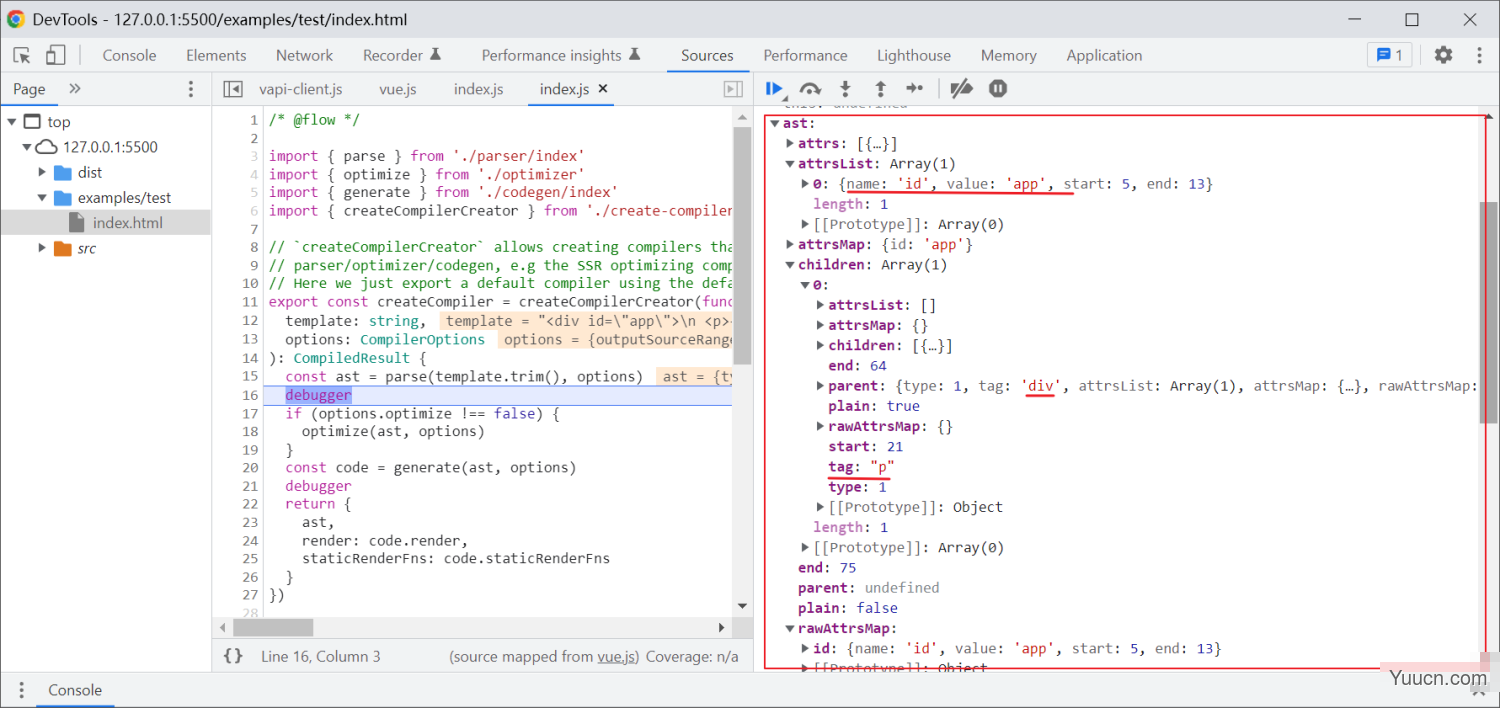Screen dimensions: 1500x708
Task: Collapse the attrsList Array(1) property
Action: 789,164
